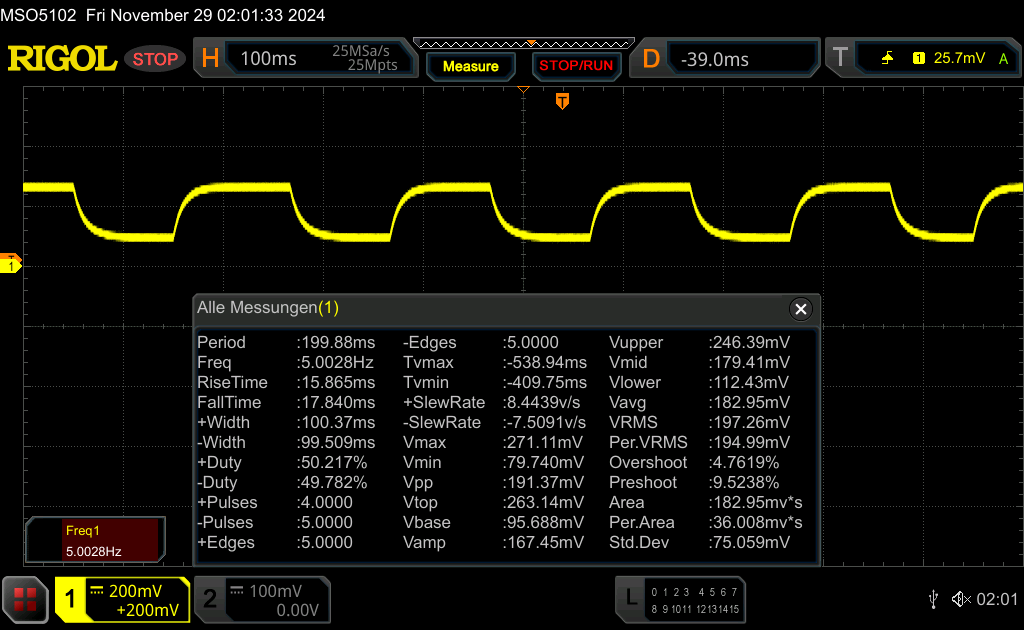Click the H horizontal timebase icon
The image size is (1024, 630).
(210, 59)
